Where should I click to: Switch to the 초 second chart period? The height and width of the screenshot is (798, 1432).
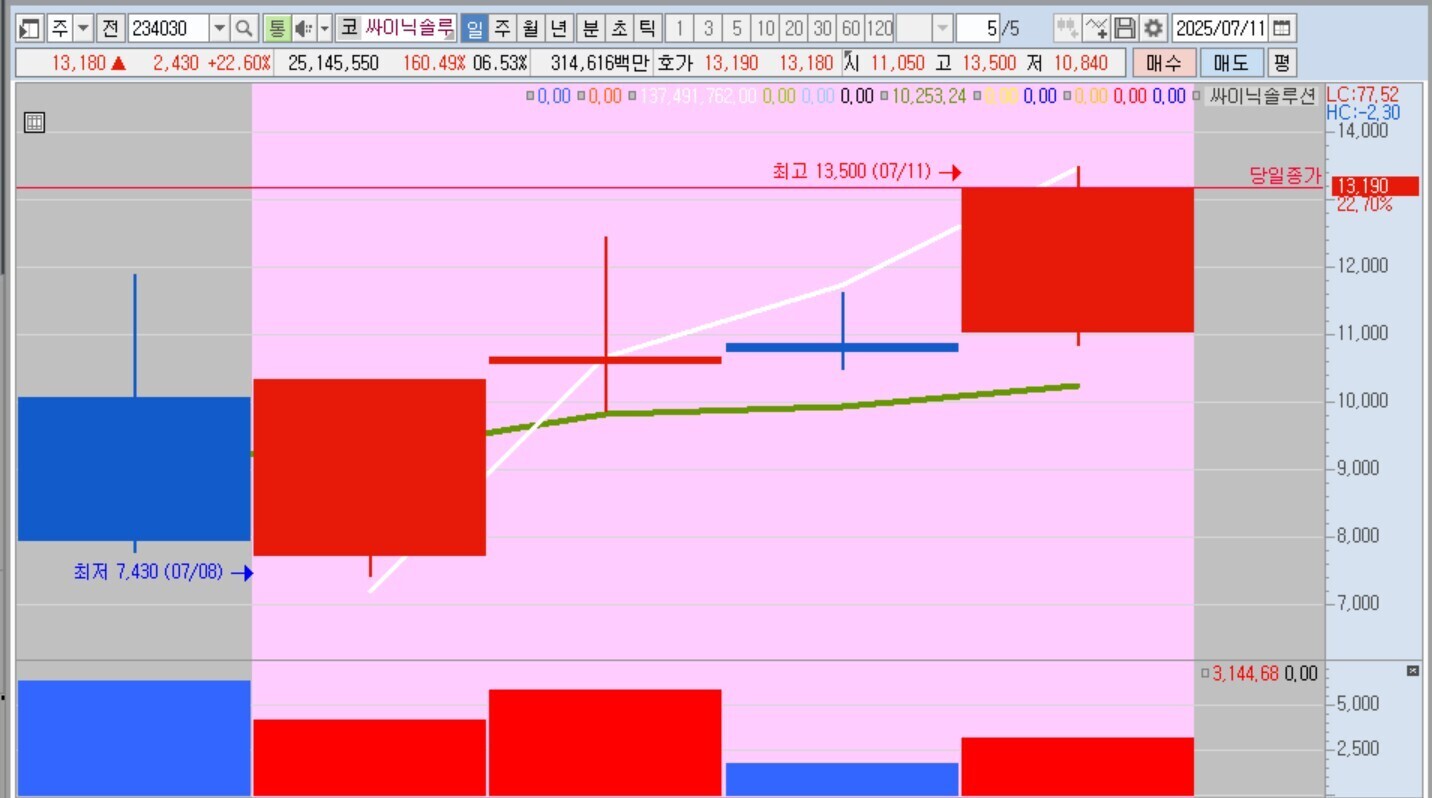point(620,28)
